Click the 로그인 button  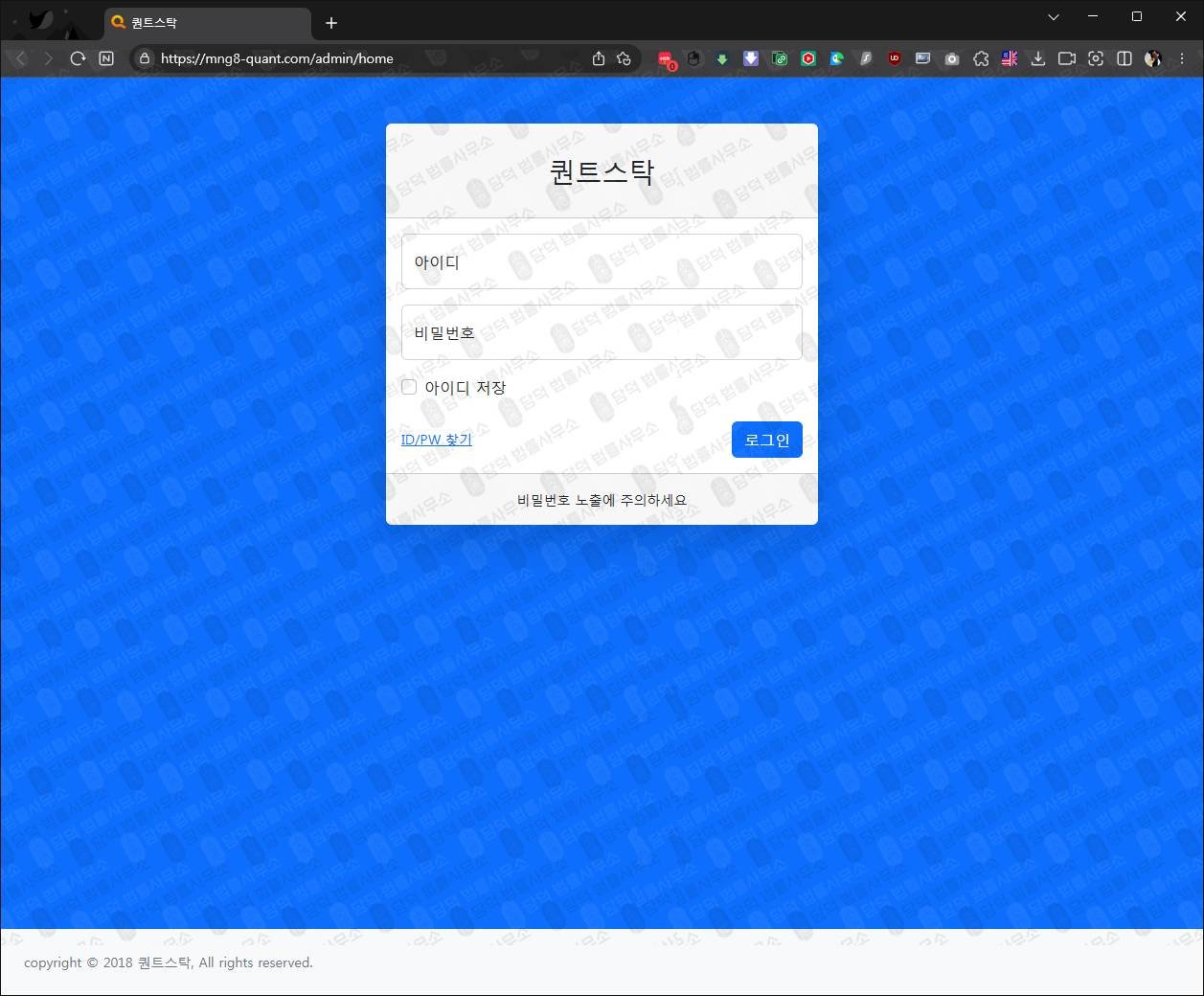point(767,440)
